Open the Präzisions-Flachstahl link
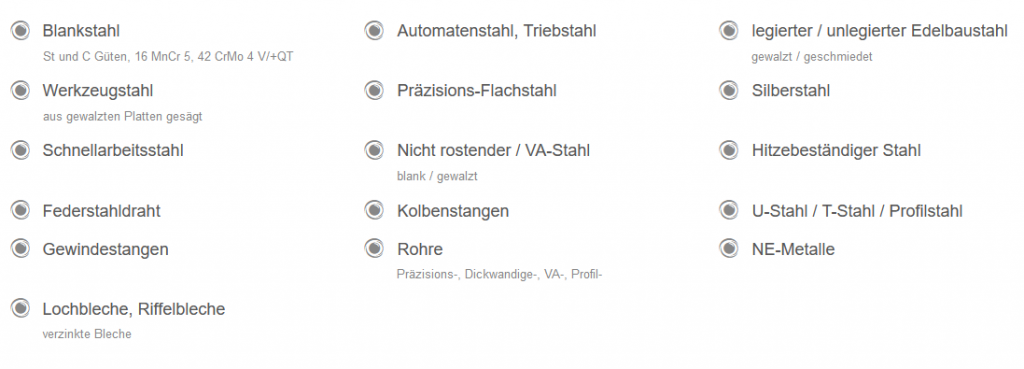Image resolution: width=1024 pixels, height=369 pixels. click(x=477, y=90)
